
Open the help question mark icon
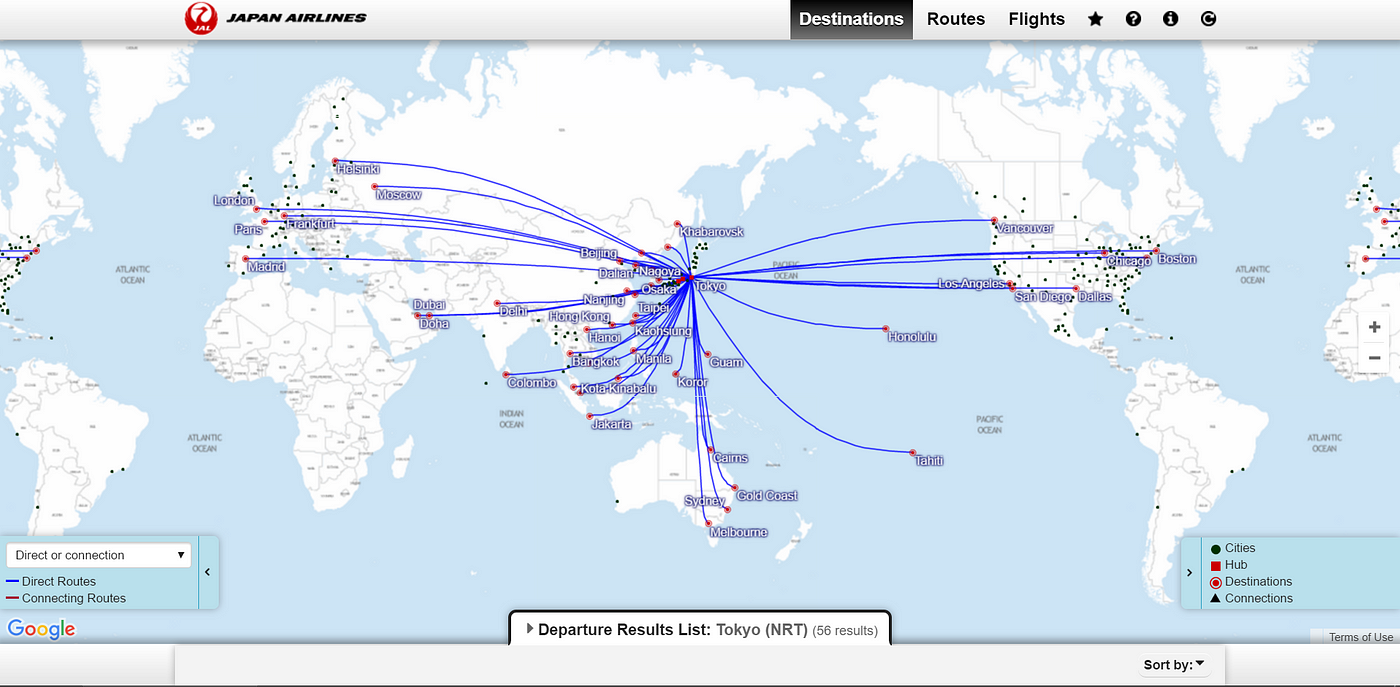click(1133, 19)
